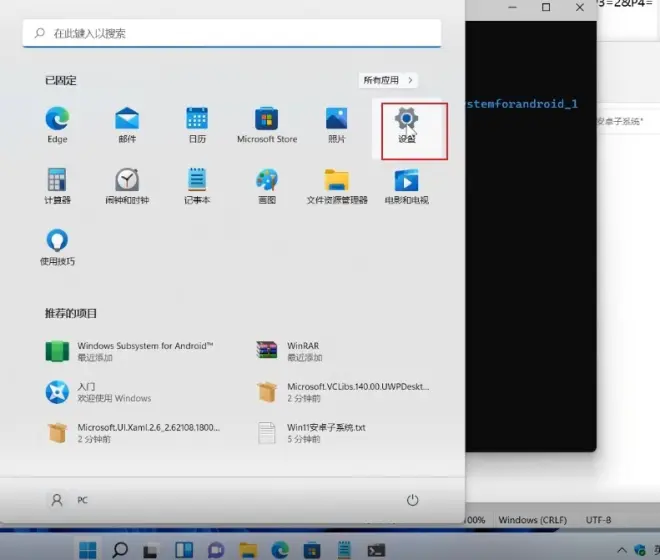
Task: Open the 日历 Calendar app
Action: click(197, 125)
